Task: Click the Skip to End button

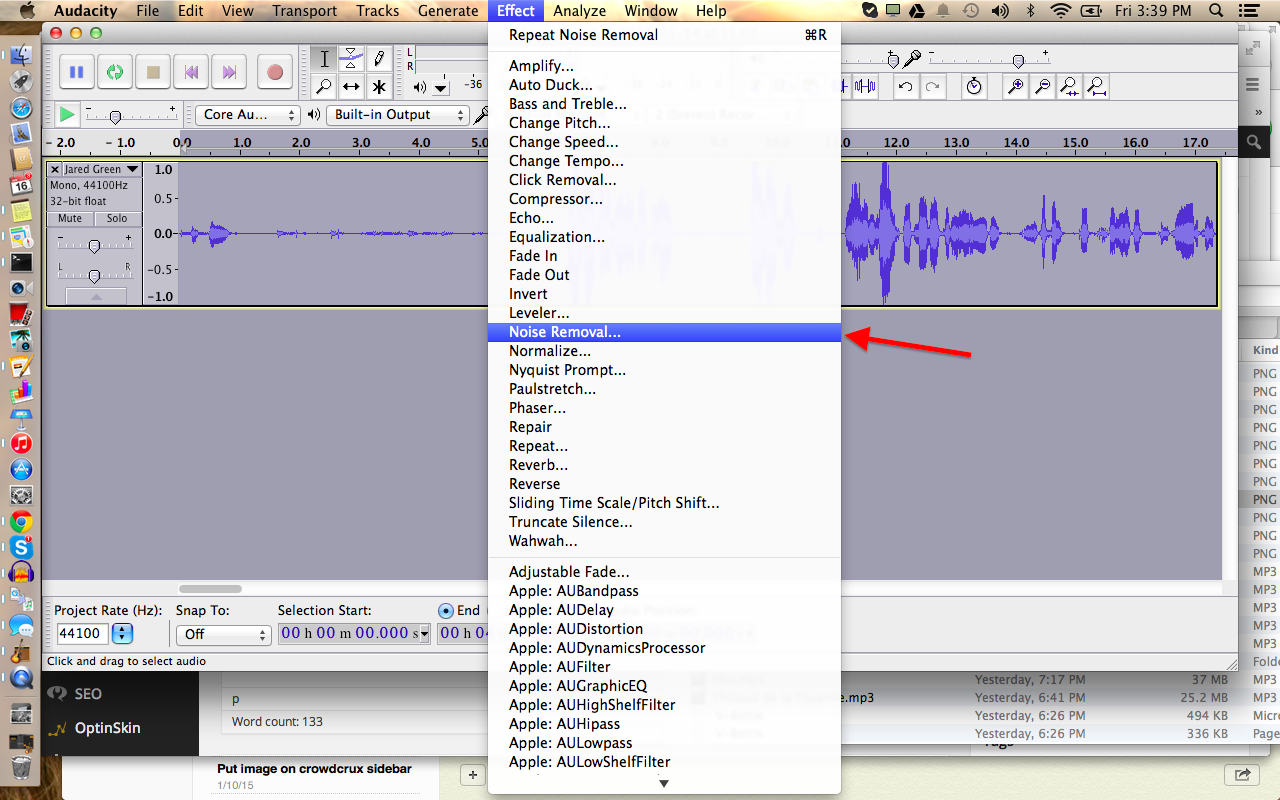Action: [x=229, y=72]
